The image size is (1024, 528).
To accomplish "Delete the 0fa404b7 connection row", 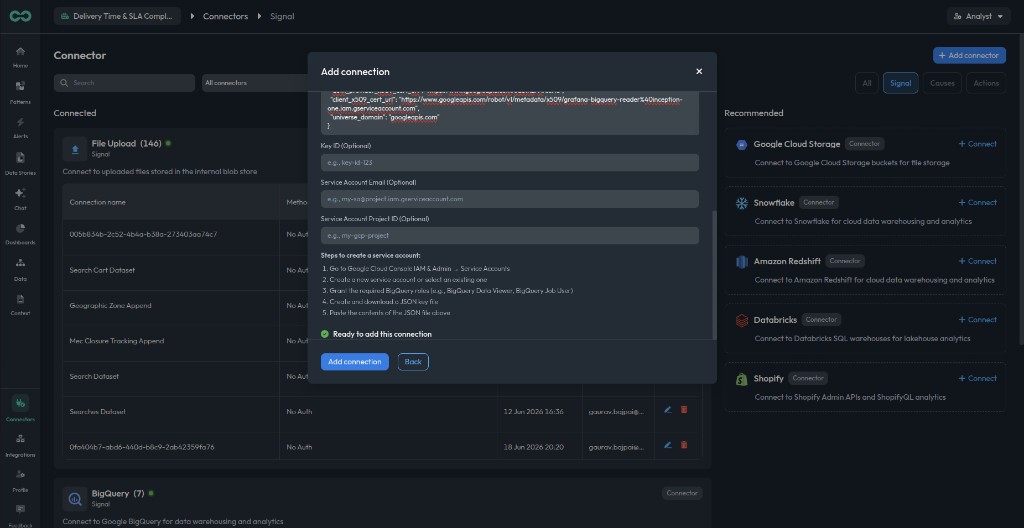I will click(684, 445).
